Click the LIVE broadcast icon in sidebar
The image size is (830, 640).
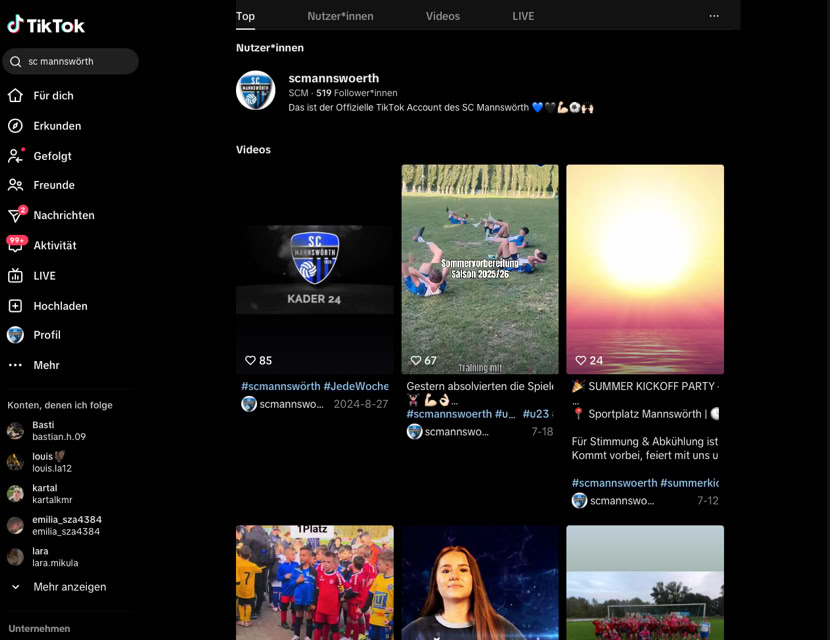[x=15, y=275]
